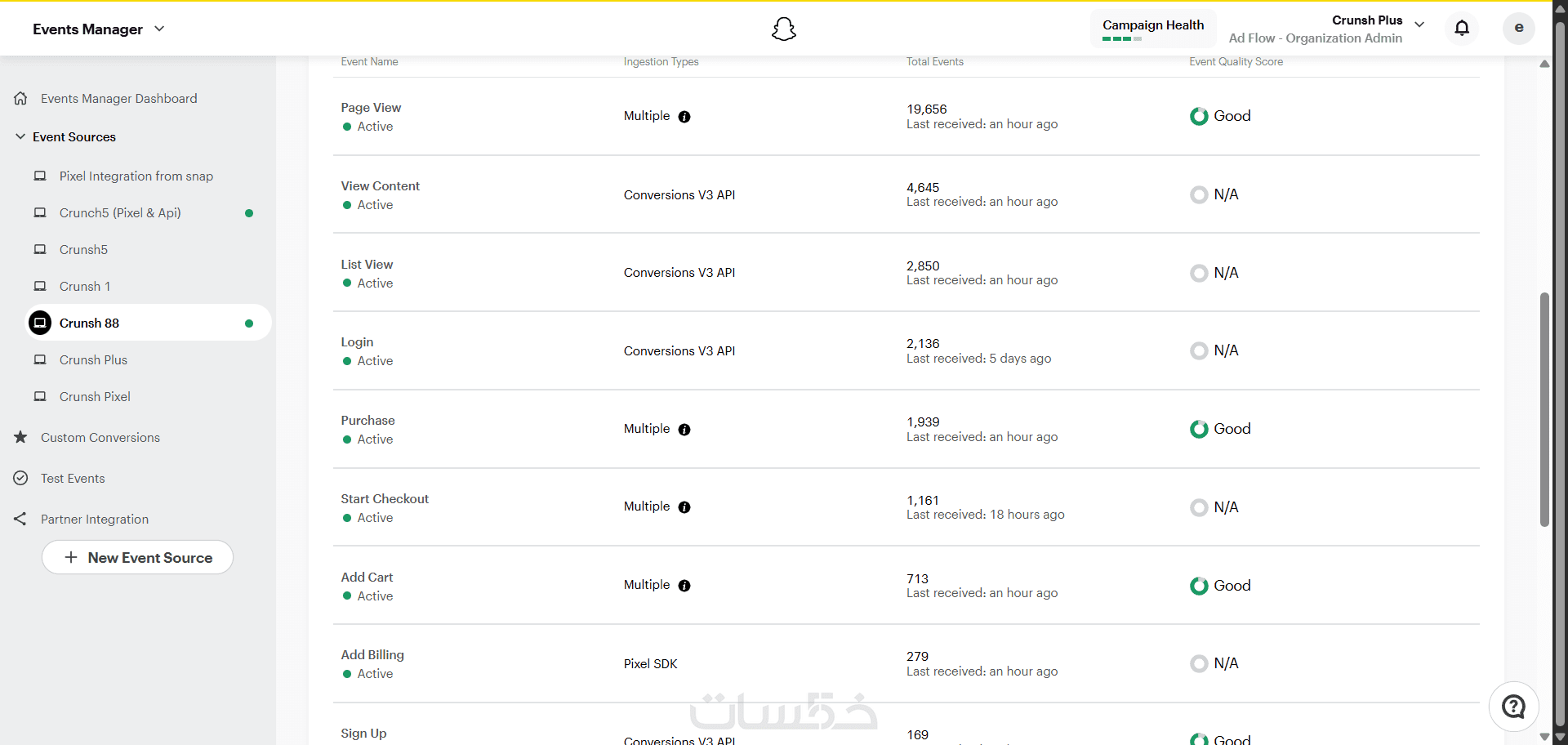Screen dimensions: 1568x745
Task: Collapse the Event Sources section
Action: tap(20, 136)
